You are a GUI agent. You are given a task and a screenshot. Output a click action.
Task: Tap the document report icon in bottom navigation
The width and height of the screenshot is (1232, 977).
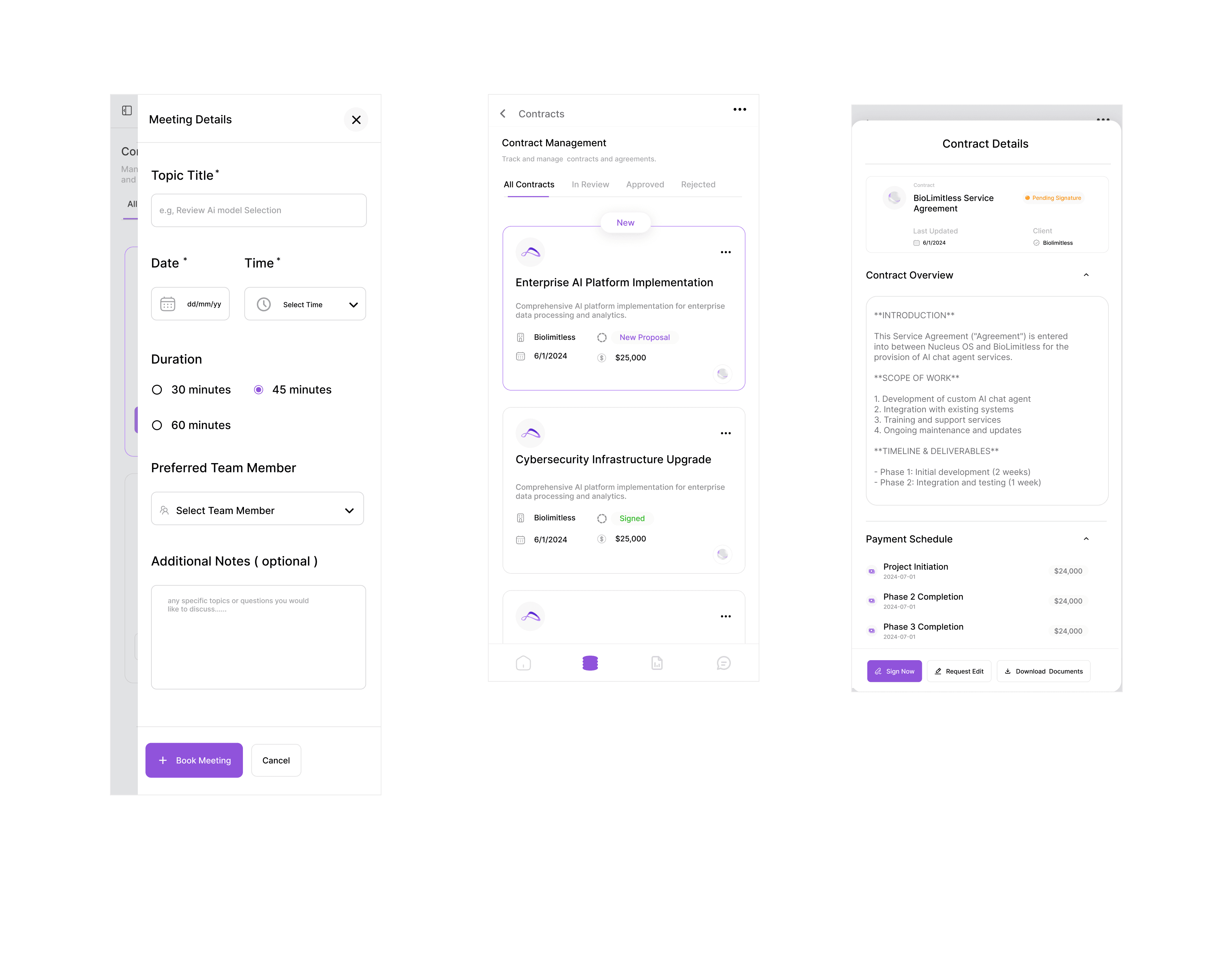(657, 663)
